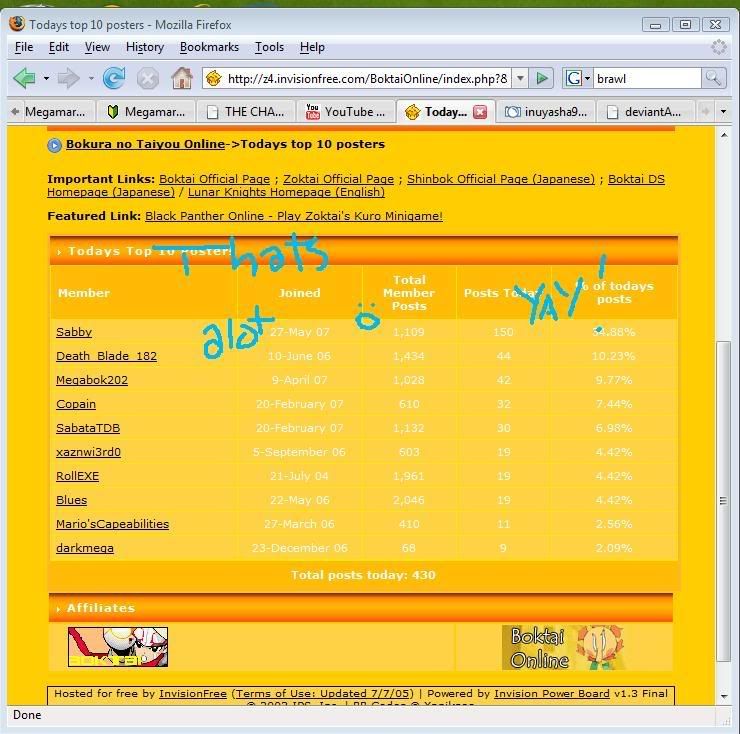The height and width of the screenshot is (734, 740).
Task: Go back with the green Back arrow
Action: pyautogui.click(x=25, y=78)
